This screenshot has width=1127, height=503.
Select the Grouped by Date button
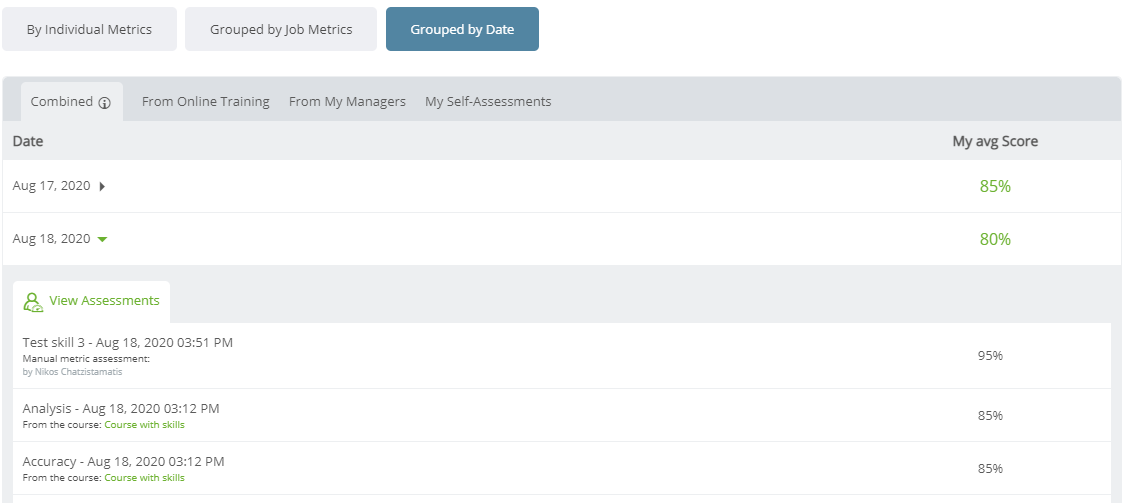462,29
